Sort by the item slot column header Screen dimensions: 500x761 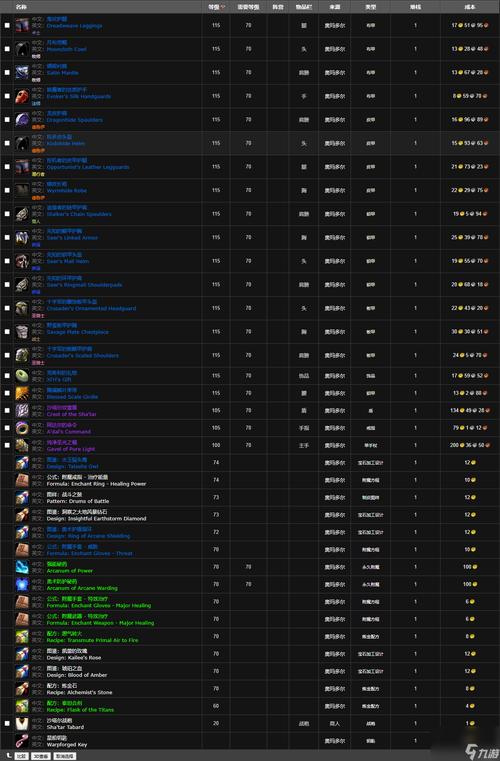[304, 7]
